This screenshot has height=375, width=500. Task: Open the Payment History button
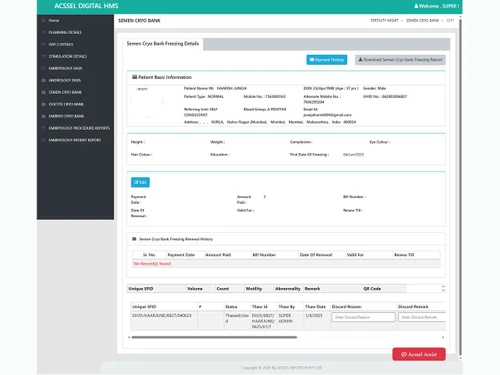327,60
